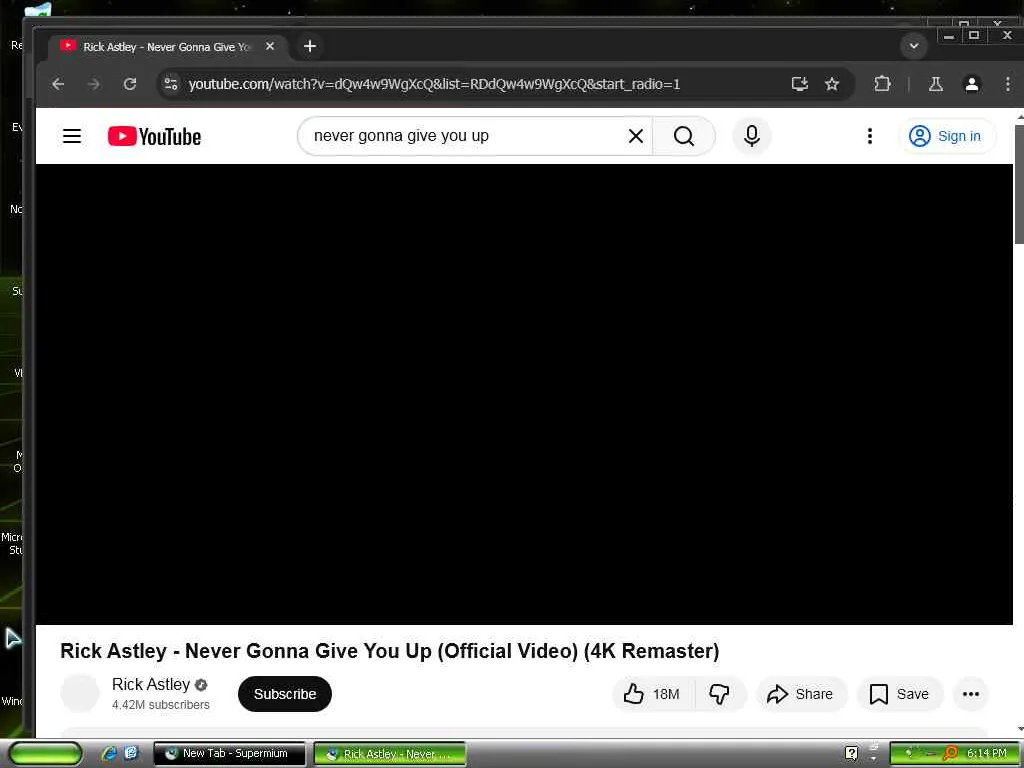Open the tab search dropdown chevron
1024x768 pixels.
point(914,46)
